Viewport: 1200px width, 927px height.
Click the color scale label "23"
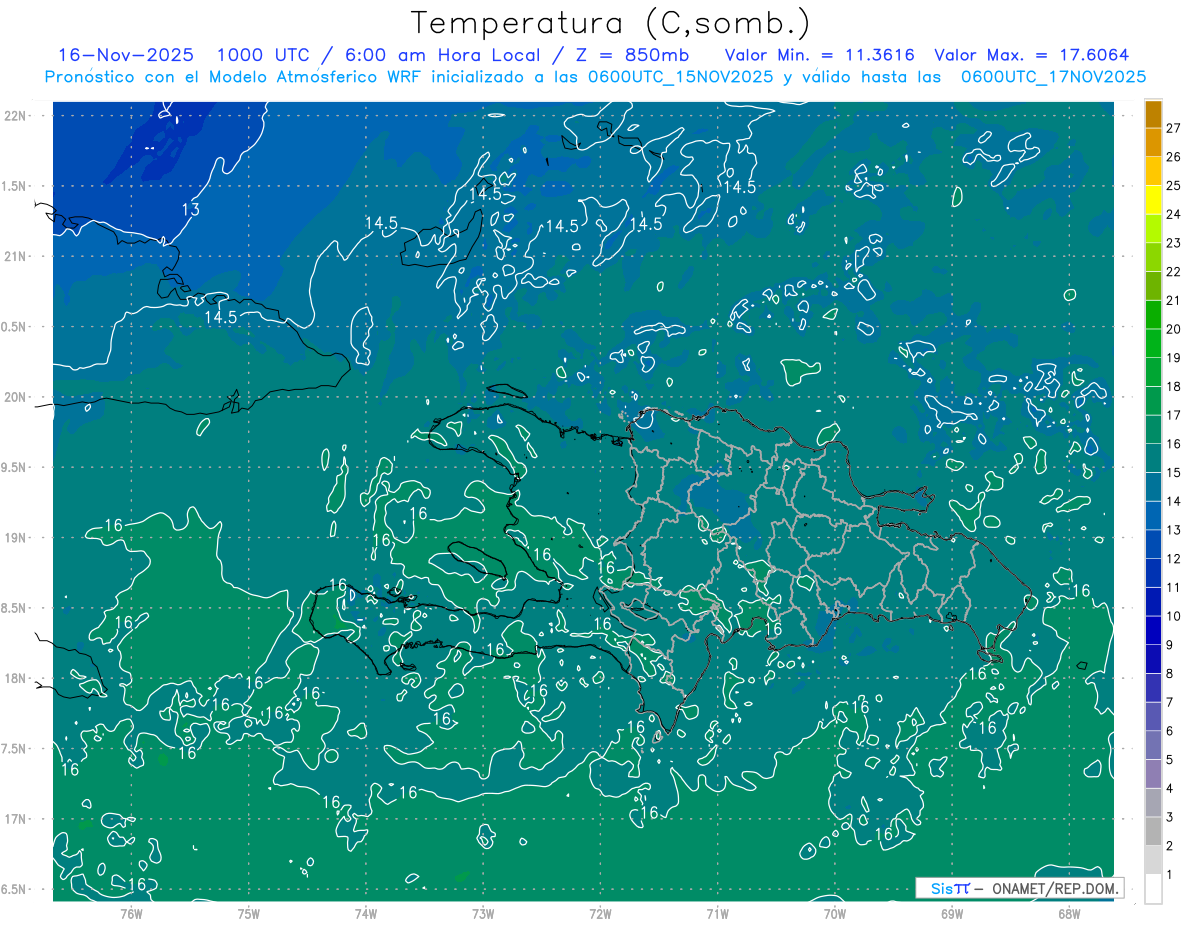[x=1174, y=243]
